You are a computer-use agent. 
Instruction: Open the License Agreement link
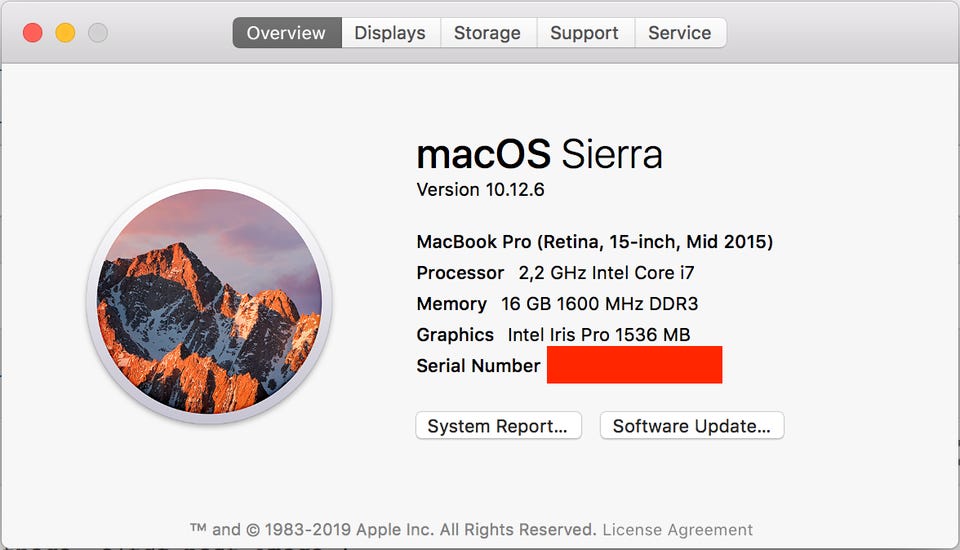pos(677,530)
